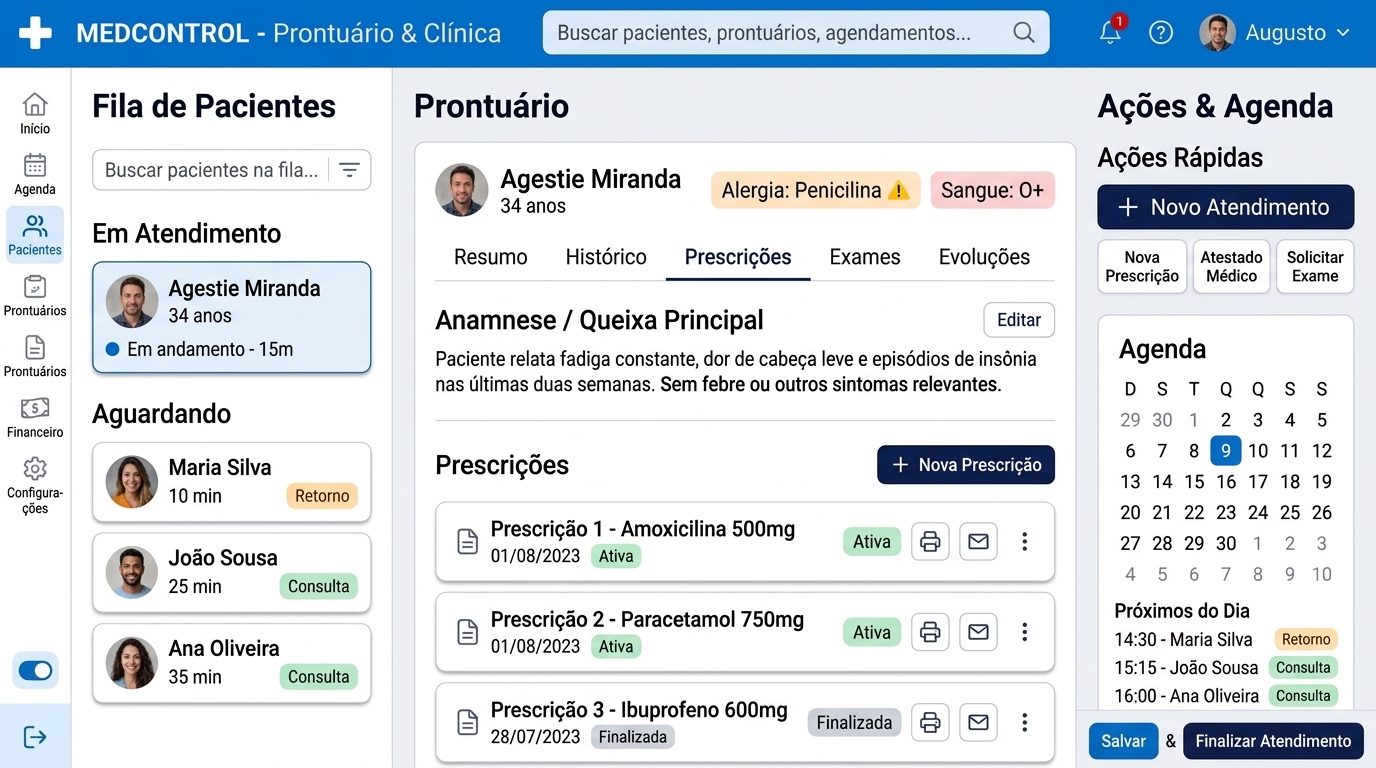1376x768 pixels.
Task: Switch to the Resumo tab
Action: coord(490,257)
